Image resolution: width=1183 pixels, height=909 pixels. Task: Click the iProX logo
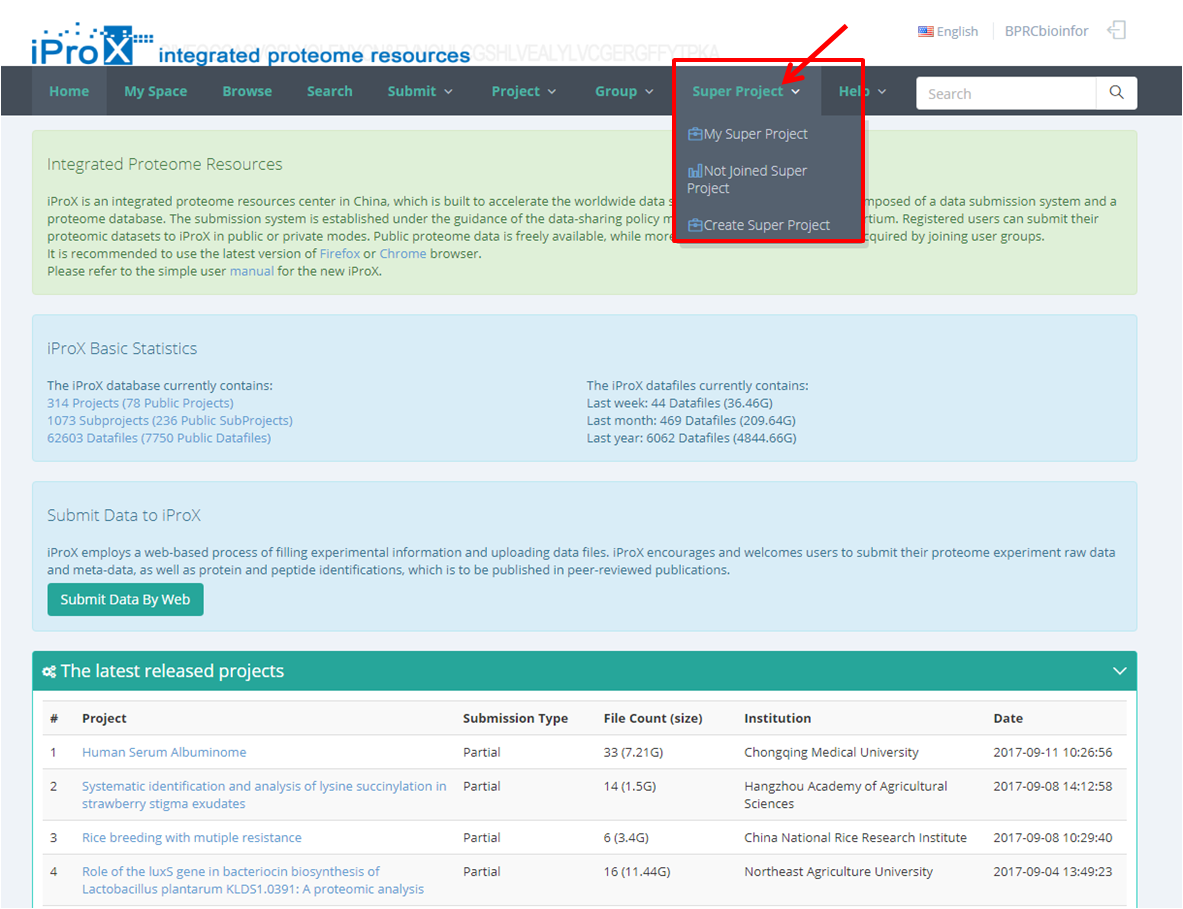click(91, 45)
